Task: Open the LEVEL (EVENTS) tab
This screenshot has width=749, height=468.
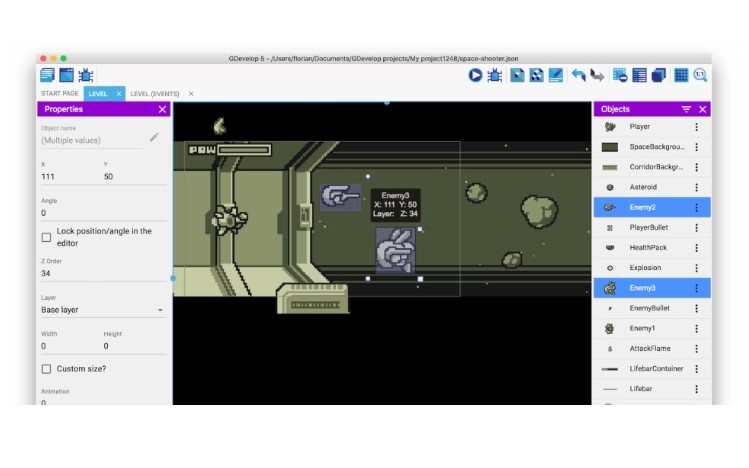Action: (x=155, y=94)
